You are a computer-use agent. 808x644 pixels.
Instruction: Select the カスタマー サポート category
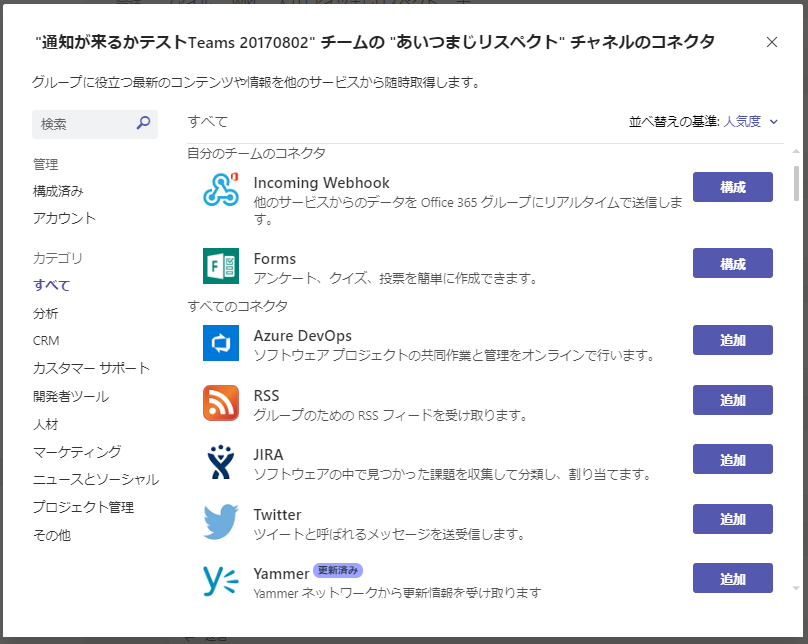click(91, 368)
